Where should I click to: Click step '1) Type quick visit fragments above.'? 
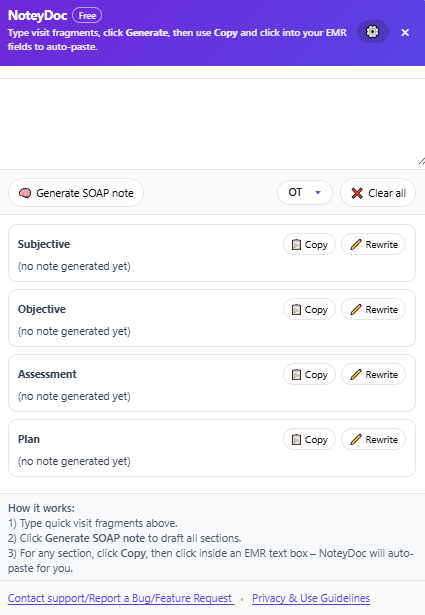[x=93, y=523]
